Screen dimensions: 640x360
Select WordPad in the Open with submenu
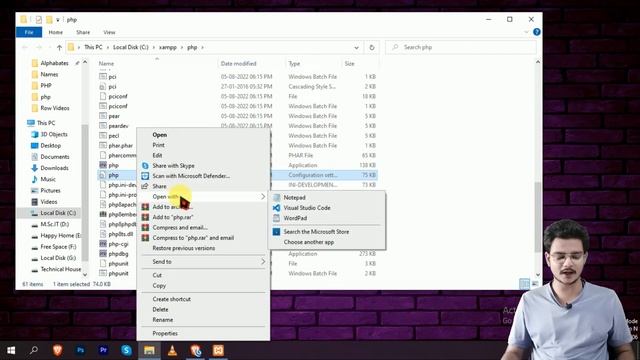pos(295,218)
